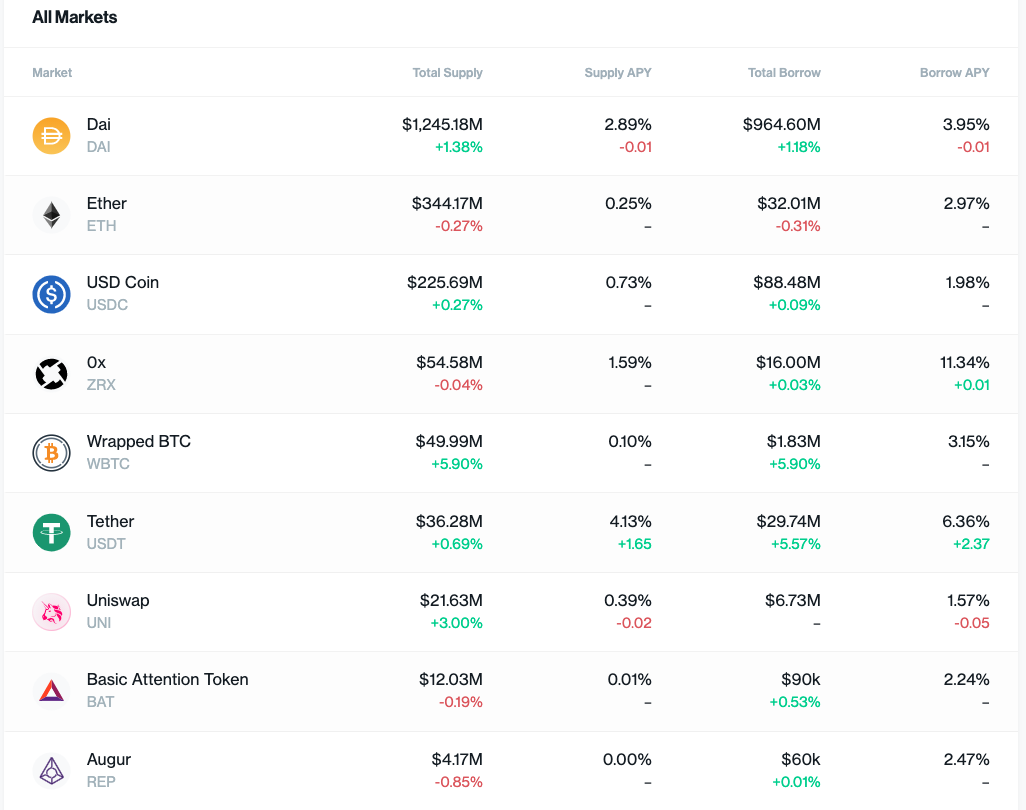Click Augur borrow APY 2.47%
Screen dimensions: 1026x810
(966, 760)
